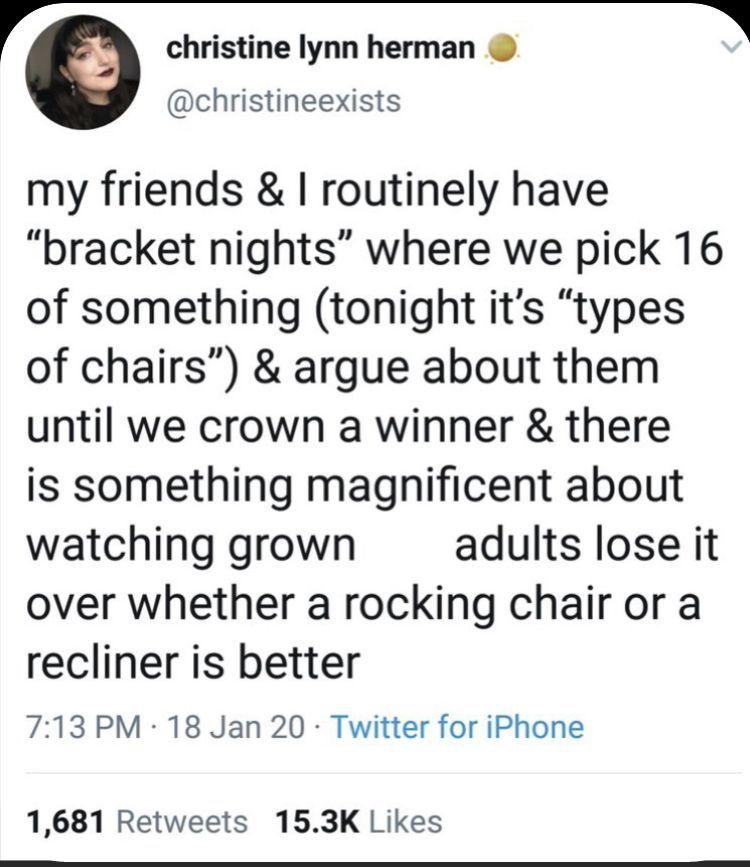This screenshot has width=750, height=867.
Task: Click the display name christine lynn herman
Action: [317, 47]
